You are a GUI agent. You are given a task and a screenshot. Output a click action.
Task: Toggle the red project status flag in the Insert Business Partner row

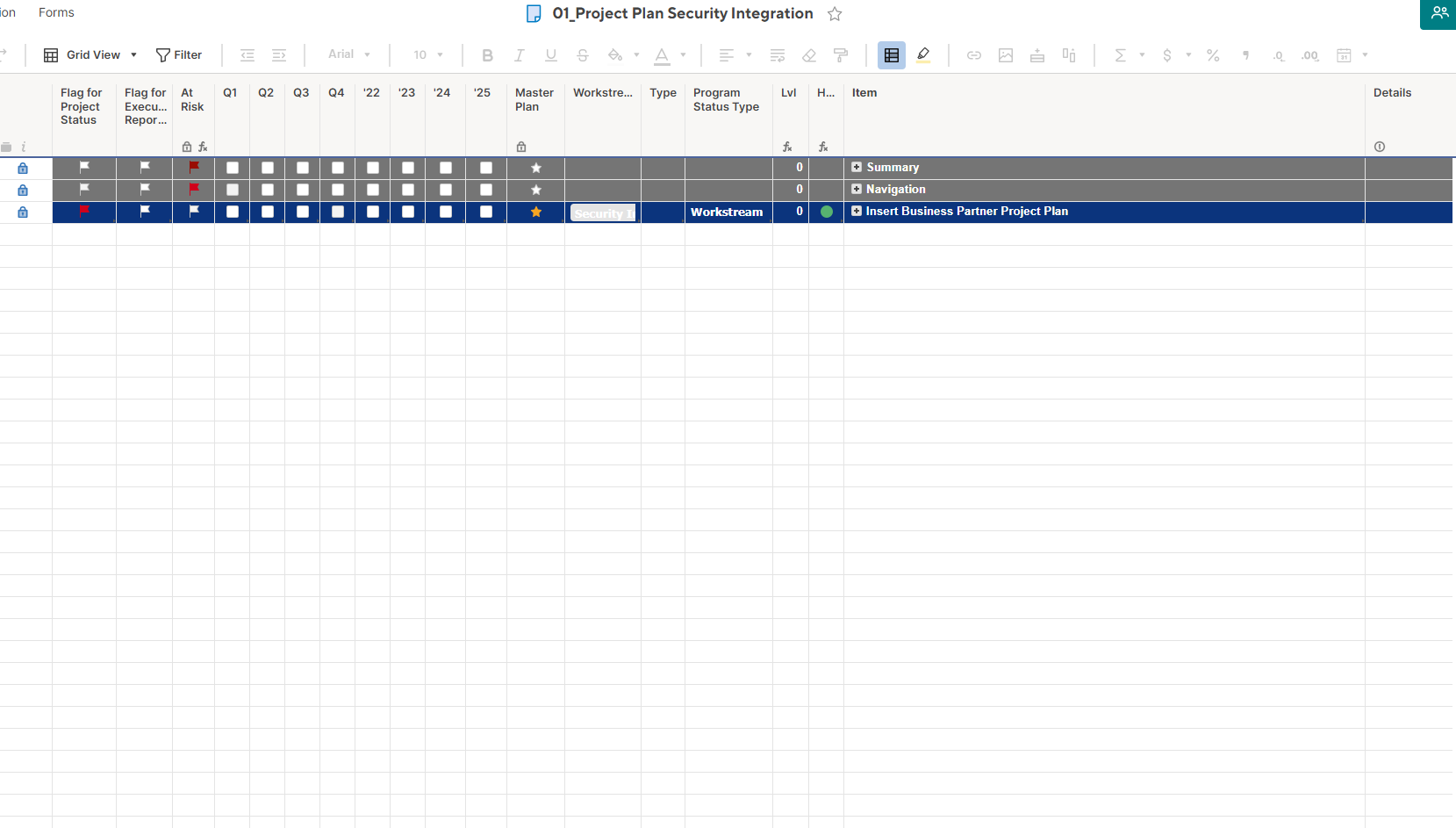(x=84, y=211)
